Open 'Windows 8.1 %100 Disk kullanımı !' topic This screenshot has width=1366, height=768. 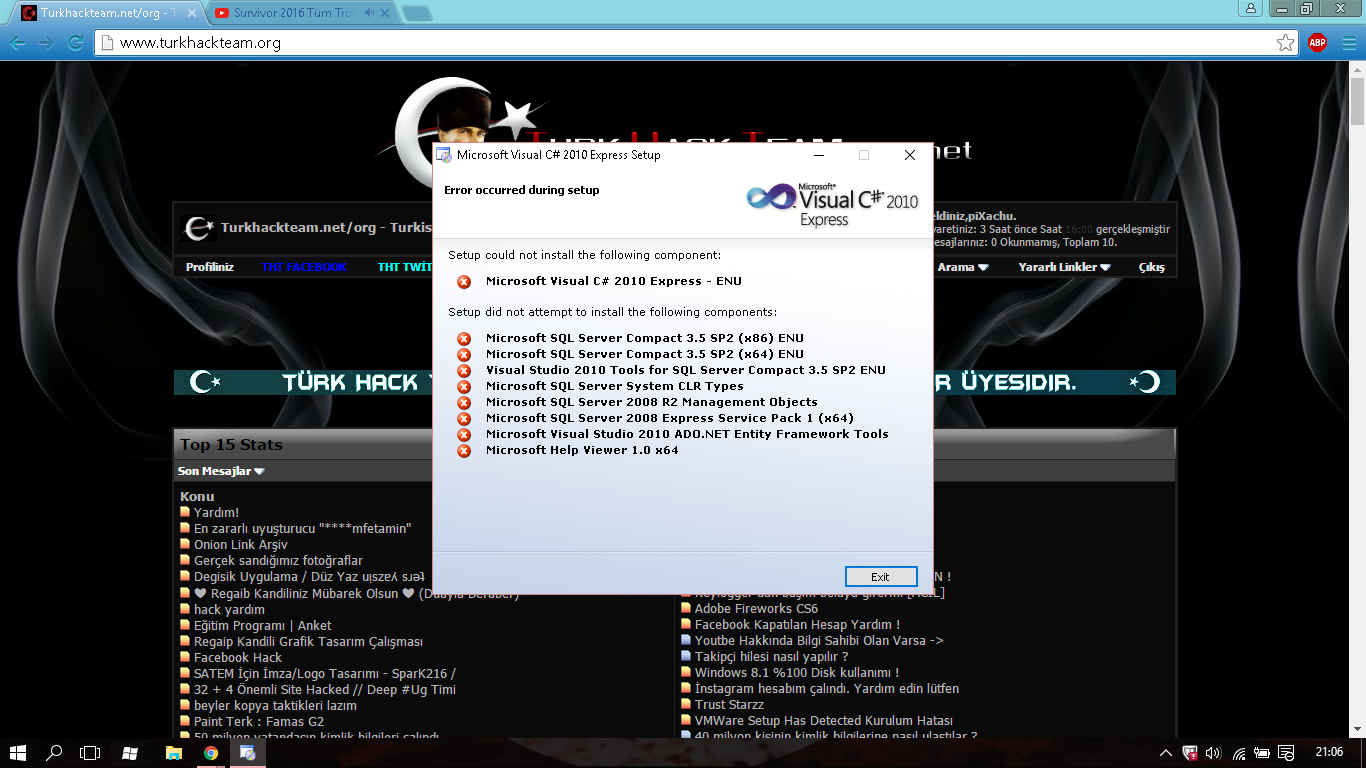coord(797,672)
